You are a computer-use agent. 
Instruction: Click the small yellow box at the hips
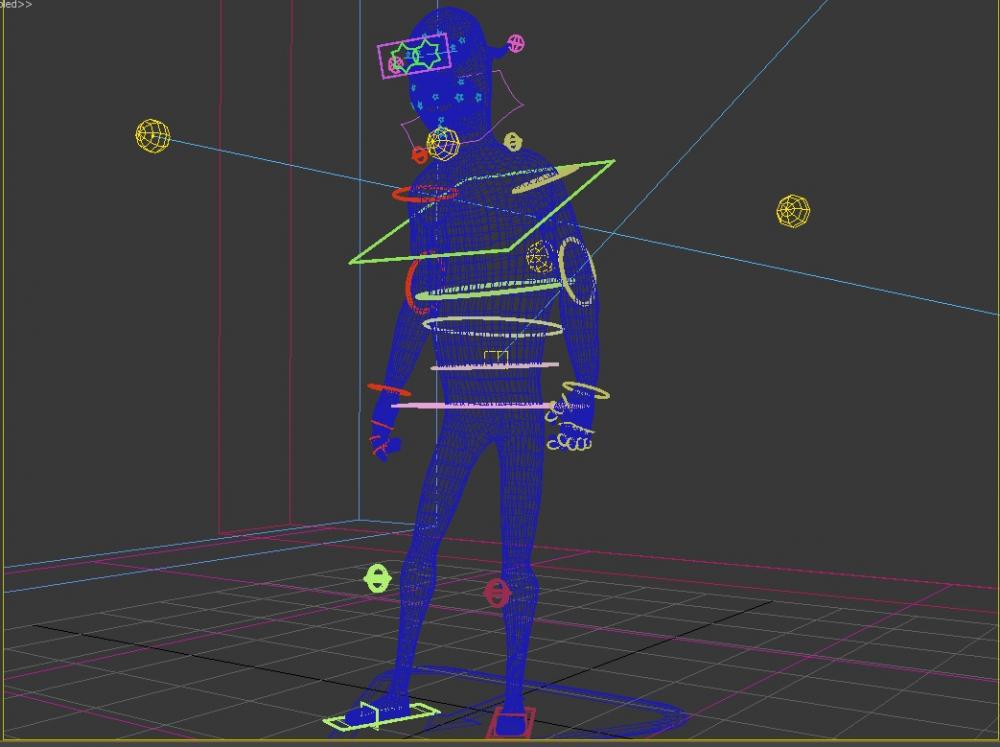(496, 359)
